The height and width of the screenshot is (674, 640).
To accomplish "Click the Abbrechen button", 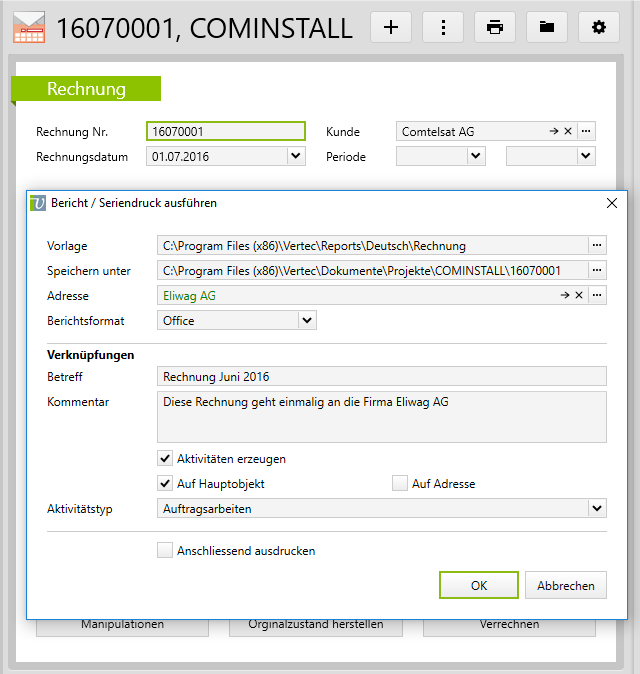I will click(x=566, y=586).
